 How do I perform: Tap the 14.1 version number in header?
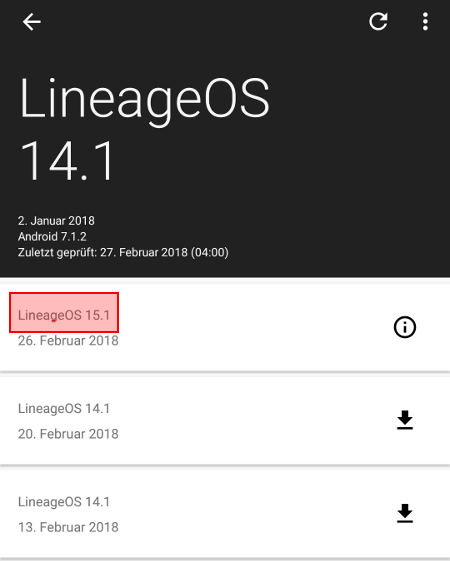[67, 161]
